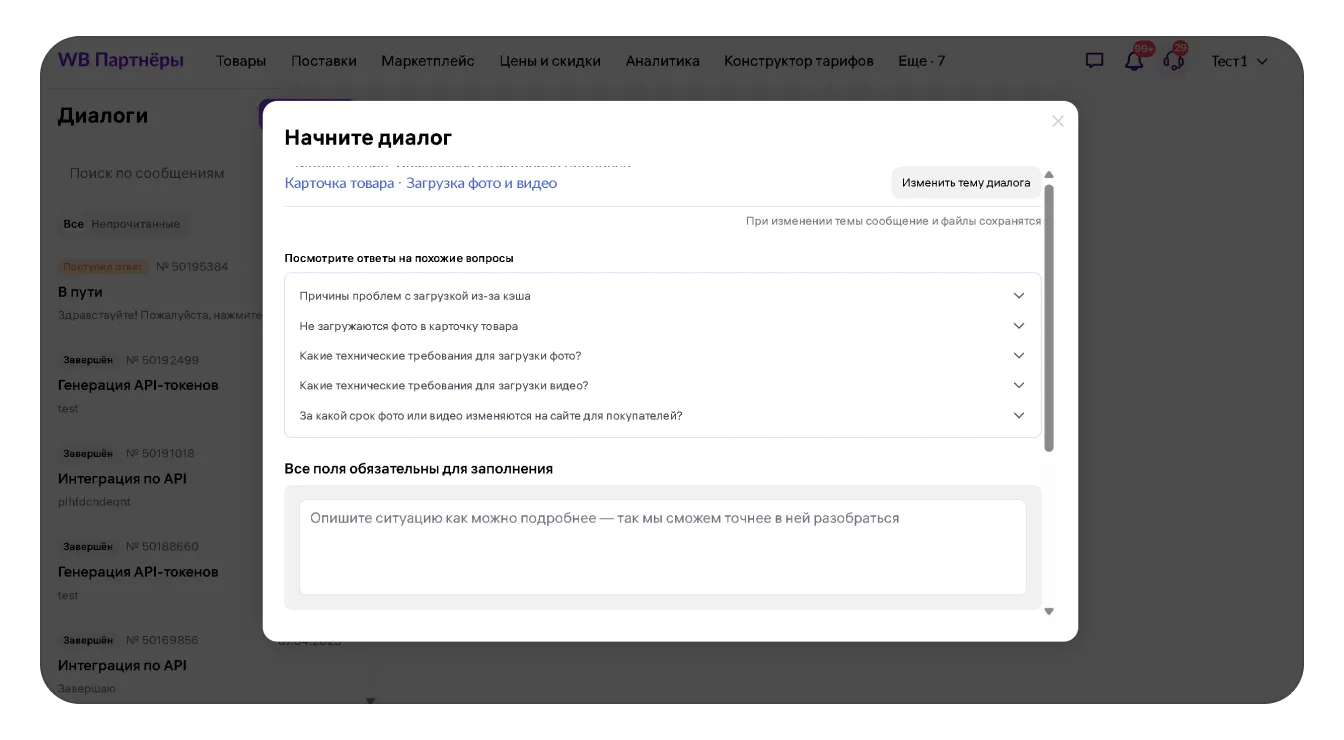The image size is (1344, 740).
Task: Open the Аналитика menu
Action: point(662,61)
